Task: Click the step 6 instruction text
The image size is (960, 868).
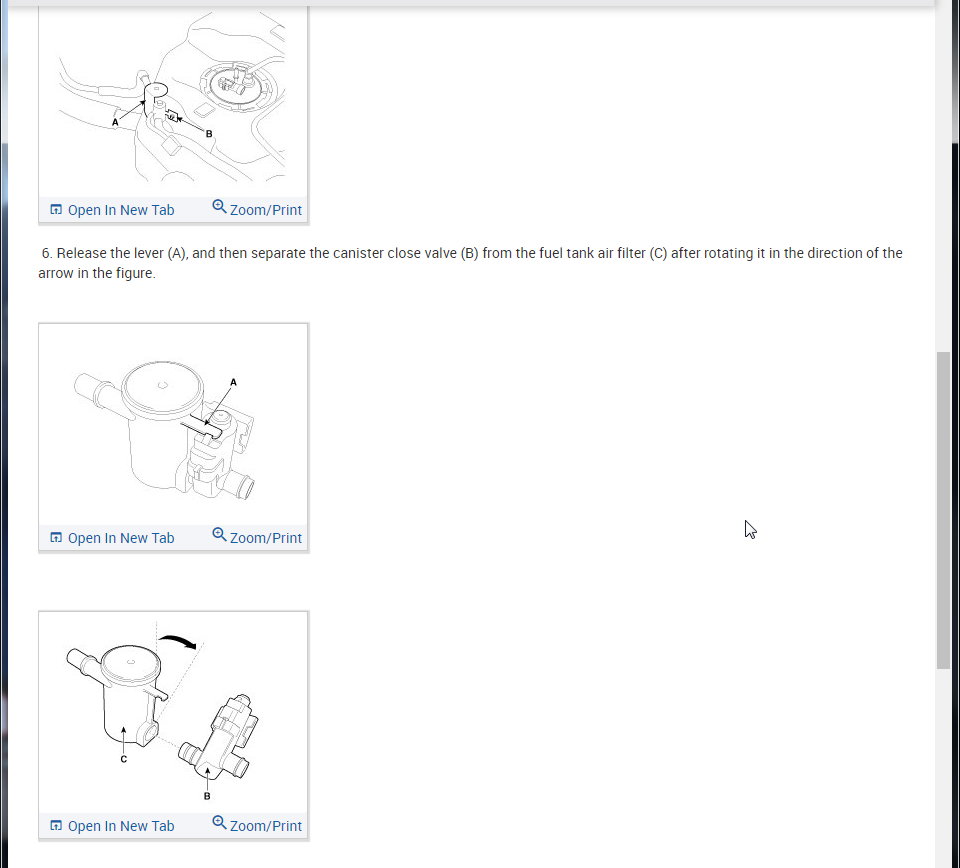Action: [x=470, y=263]
